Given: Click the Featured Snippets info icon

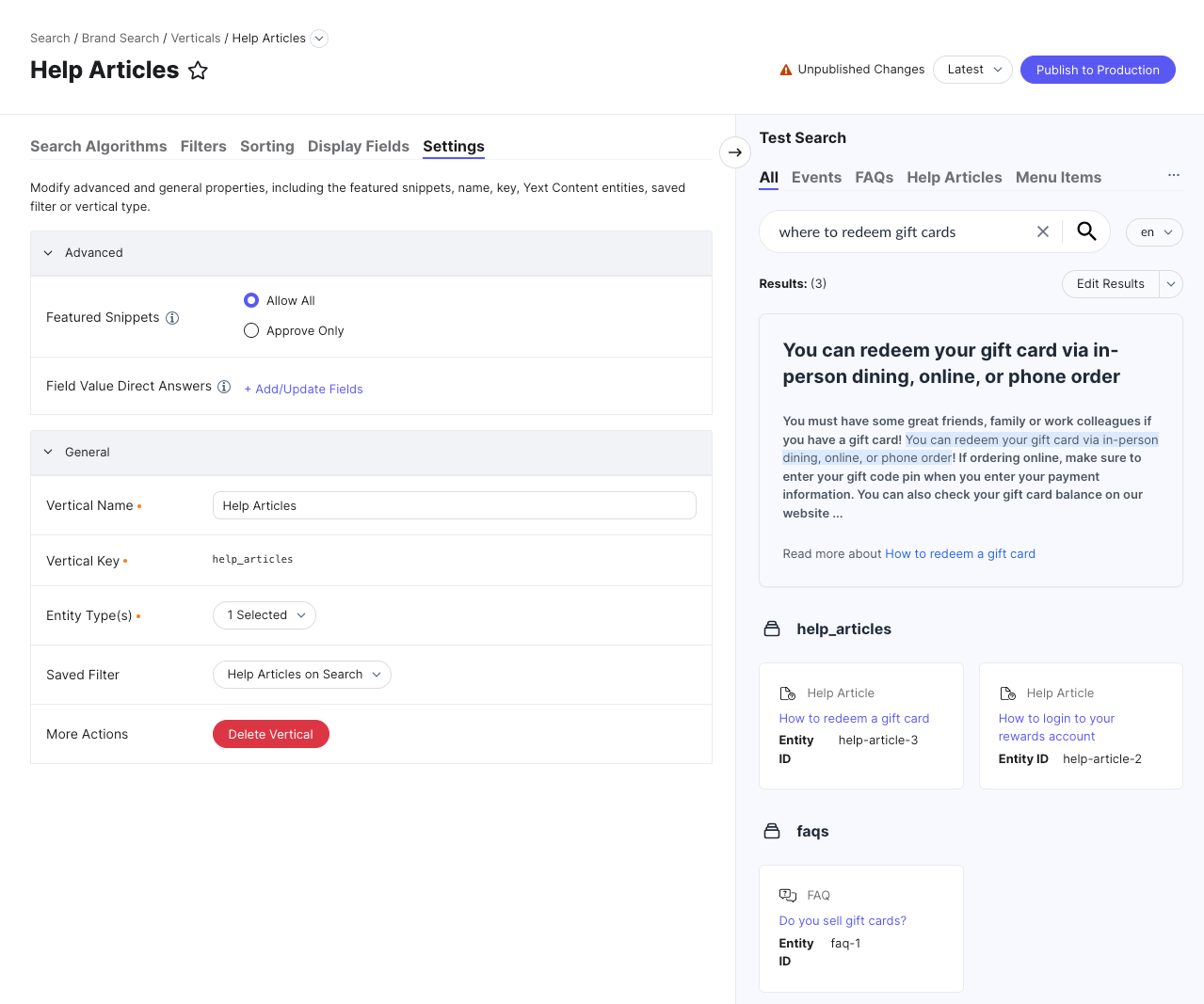Looking at the screenshot, I should [x=172, y=318].
